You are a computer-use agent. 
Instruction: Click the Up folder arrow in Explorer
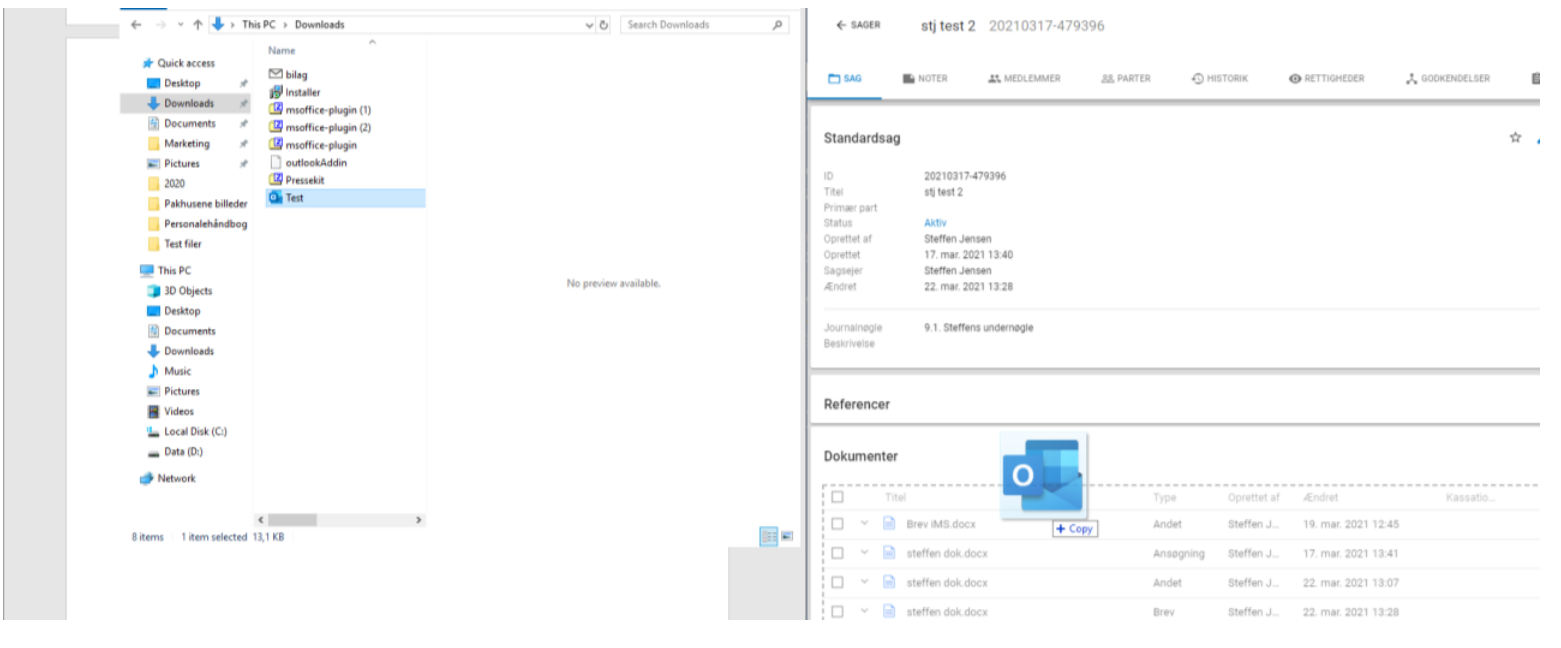point(198,25)
